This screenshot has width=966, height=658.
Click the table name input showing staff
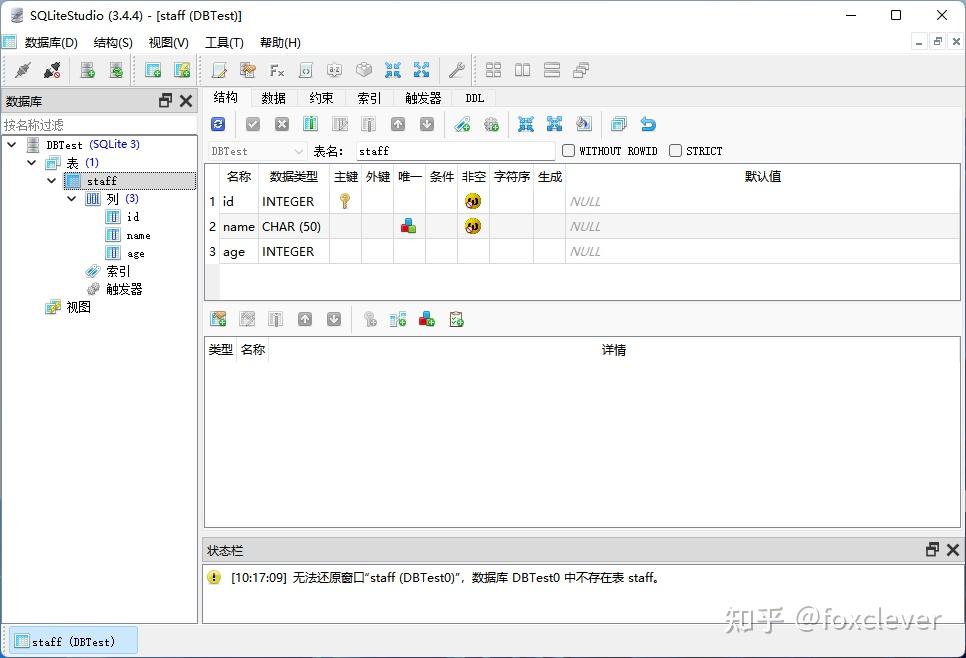[450, 150]
